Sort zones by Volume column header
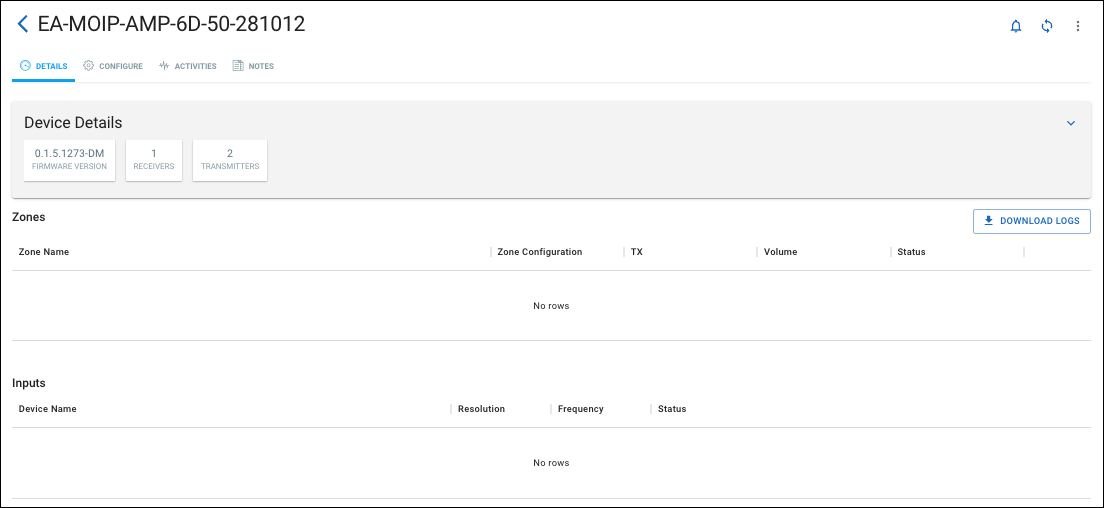Image resolution: width=1104 pixels, height=508 pixels. click(x=780, y=252)
